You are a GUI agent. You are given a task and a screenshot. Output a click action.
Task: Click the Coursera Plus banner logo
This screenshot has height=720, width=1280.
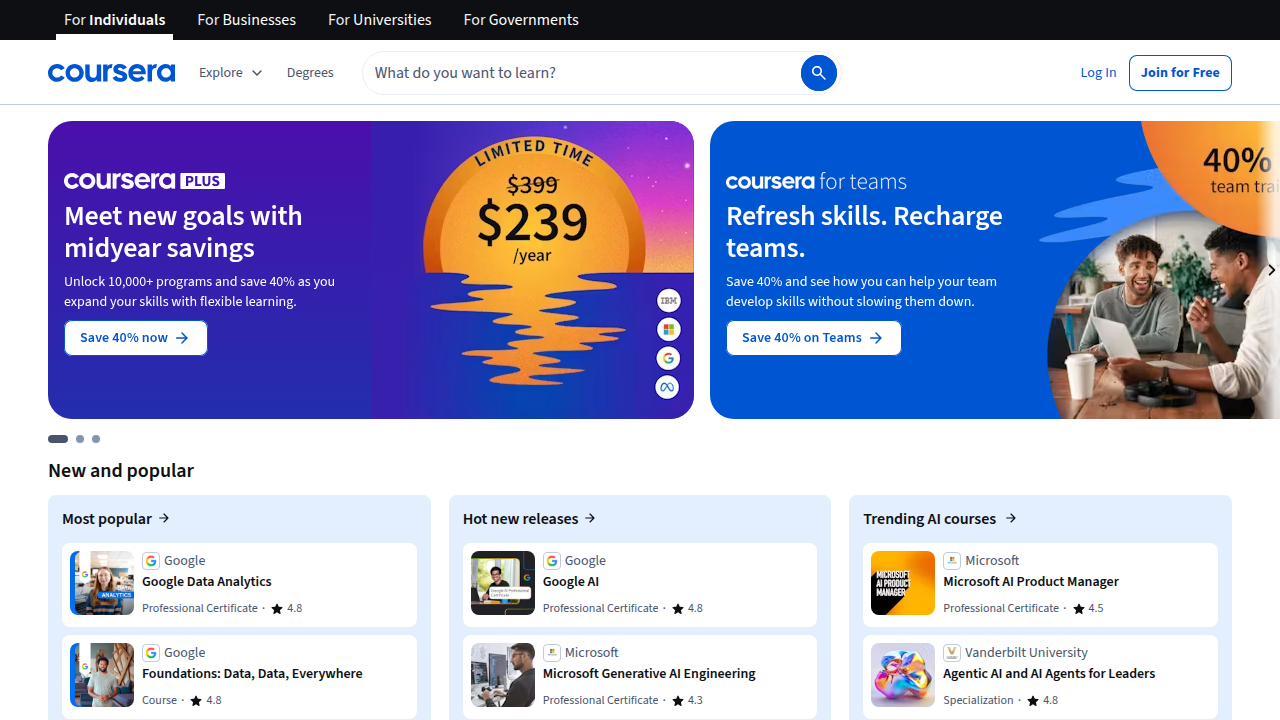[x=144, y=181]
